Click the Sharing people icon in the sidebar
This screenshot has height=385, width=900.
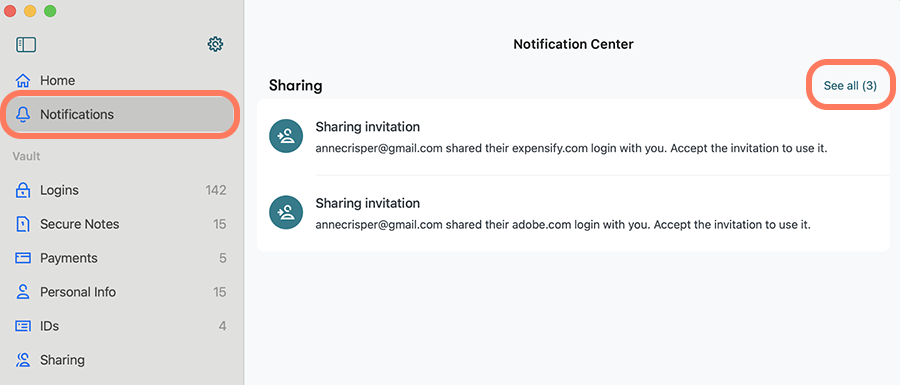(23, 360)
